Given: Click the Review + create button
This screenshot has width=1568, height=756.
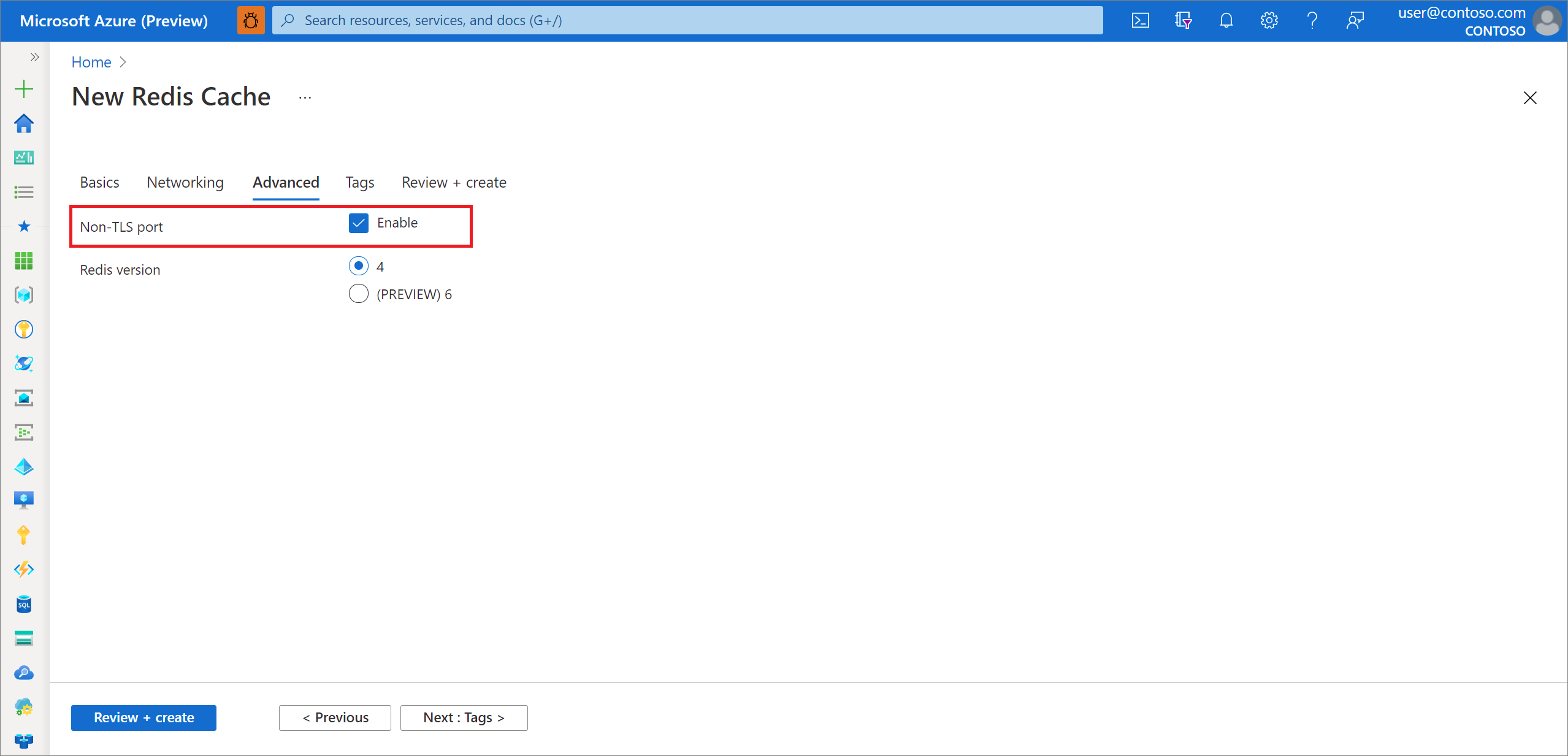Looking at the screenshot, I should (143, 717).
